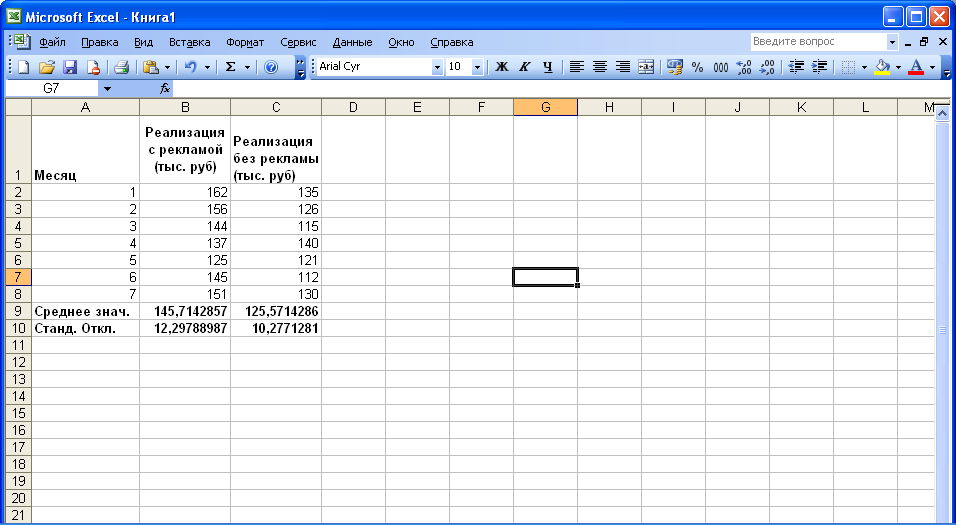Open the Вид menu
The image size is (956, 525).
[x=143, y=42]
